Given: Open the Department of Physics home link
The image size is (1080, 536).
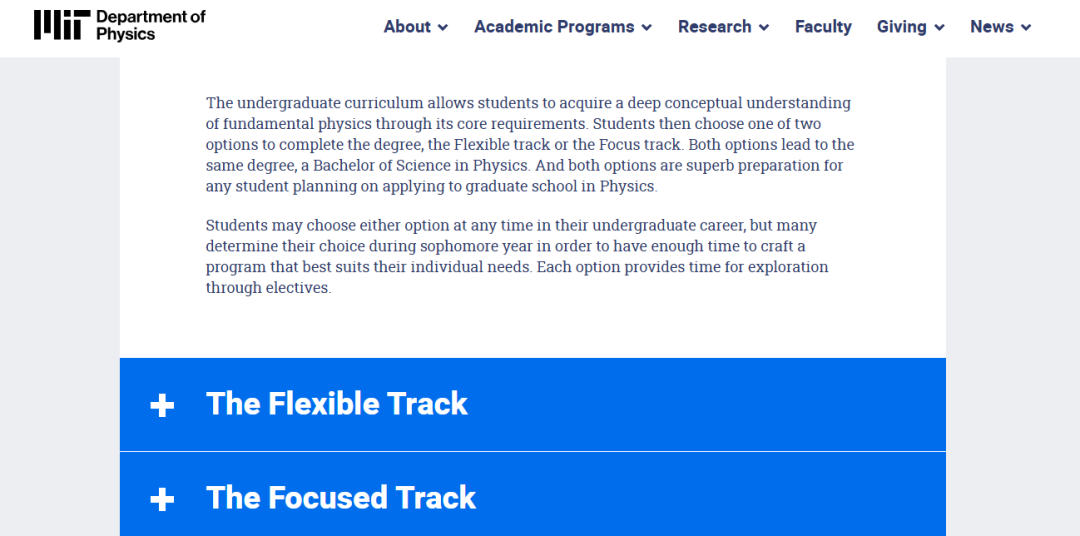Looking at the screenshot, I should 151,25.
